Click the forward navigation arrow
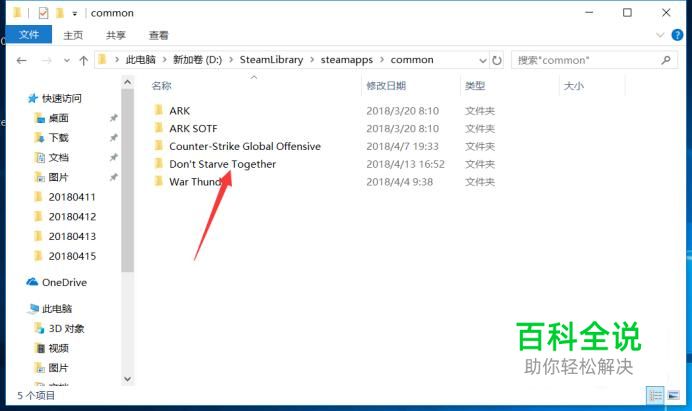 coord(46,60)
